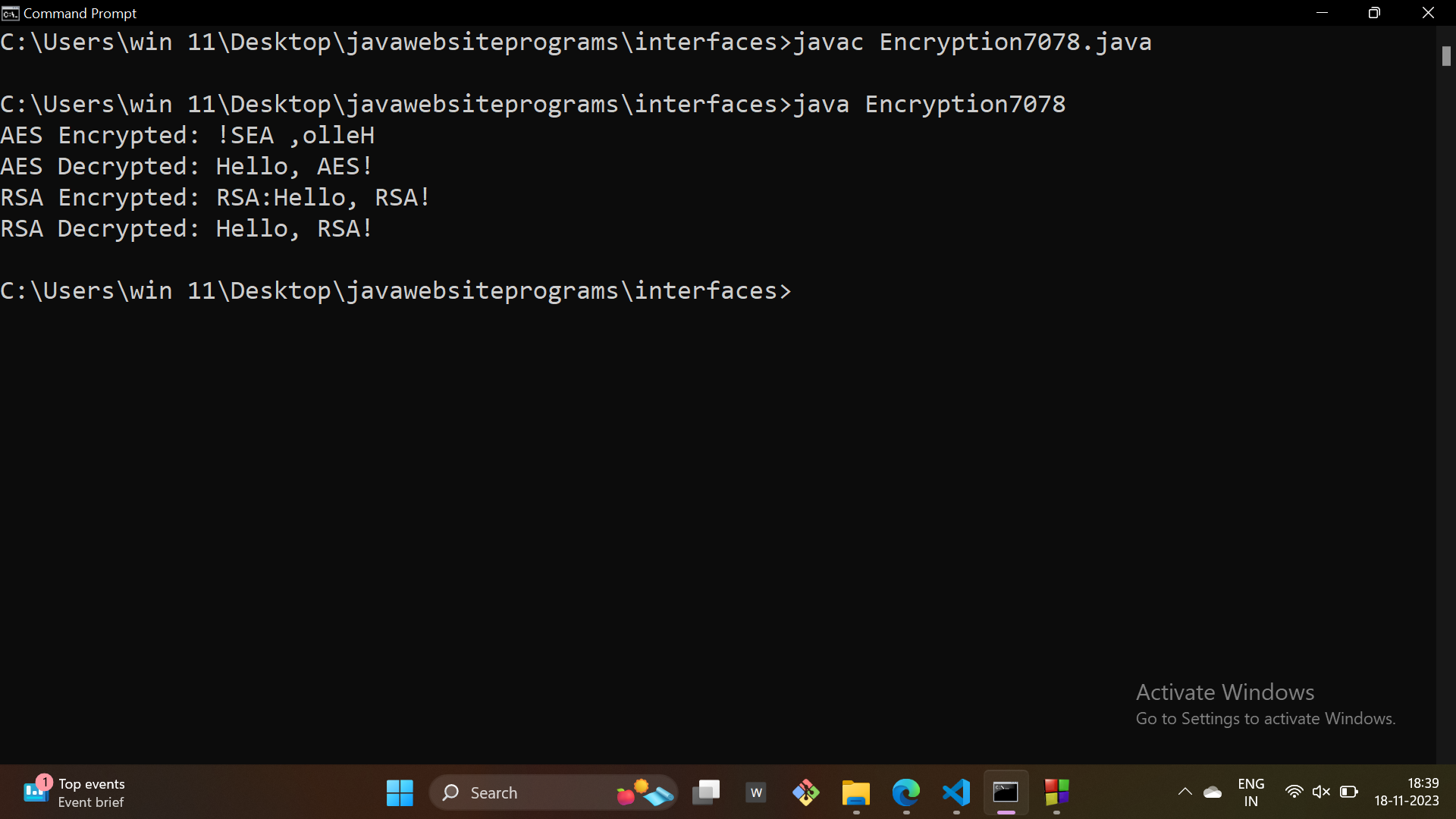Open ENG IN language switcher
1456x819 pixels.
click(x=1250, y=792)
